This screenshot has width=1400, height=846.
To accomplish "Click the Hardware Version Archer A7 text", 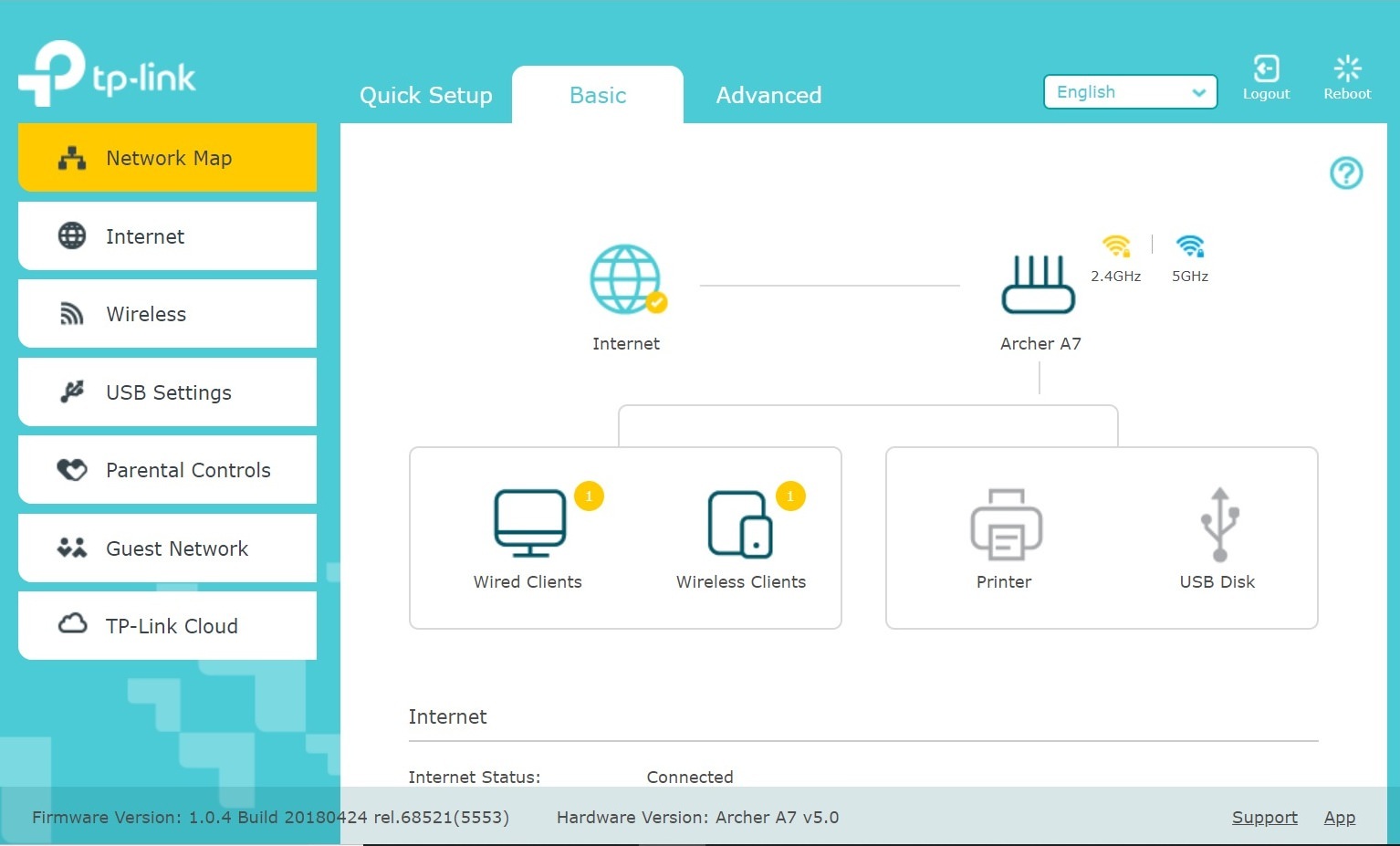I will click(697, 817).
